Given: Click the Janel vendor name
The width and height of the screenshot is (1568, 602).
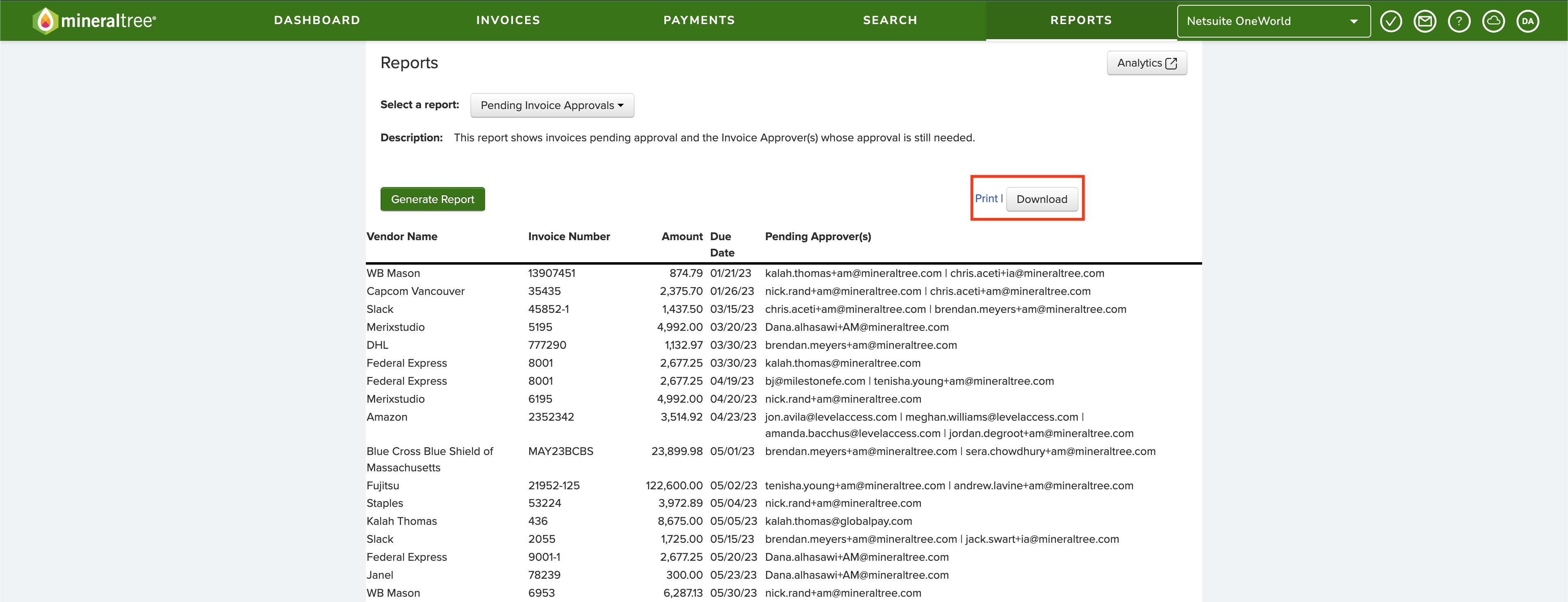Looking at the screenshot, I should pyautogui.click(x=380, y=575).
